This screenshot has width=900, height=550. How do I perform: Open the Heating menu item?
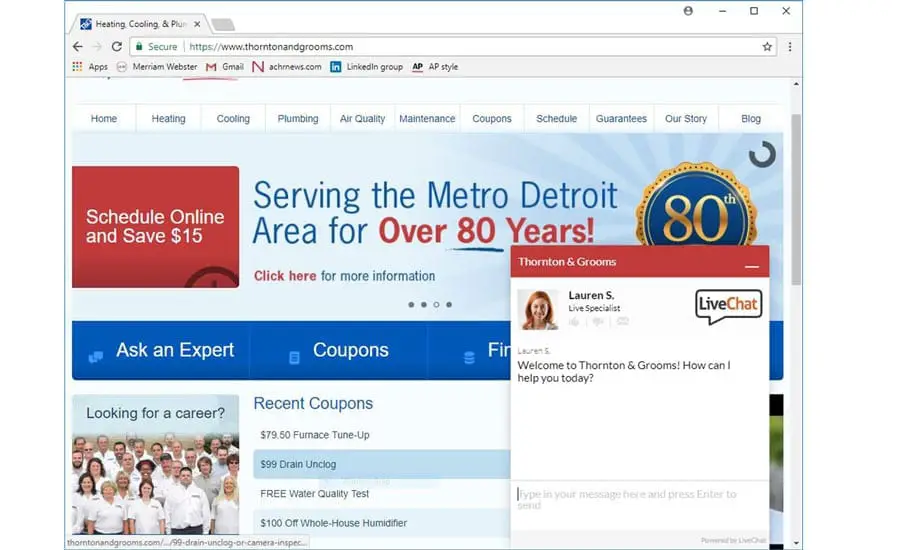(168, 119)
